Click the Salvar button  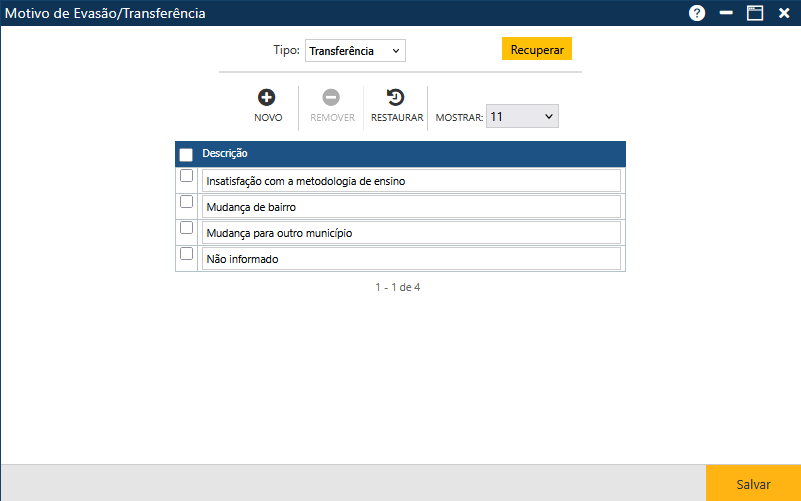pos(753,484)
